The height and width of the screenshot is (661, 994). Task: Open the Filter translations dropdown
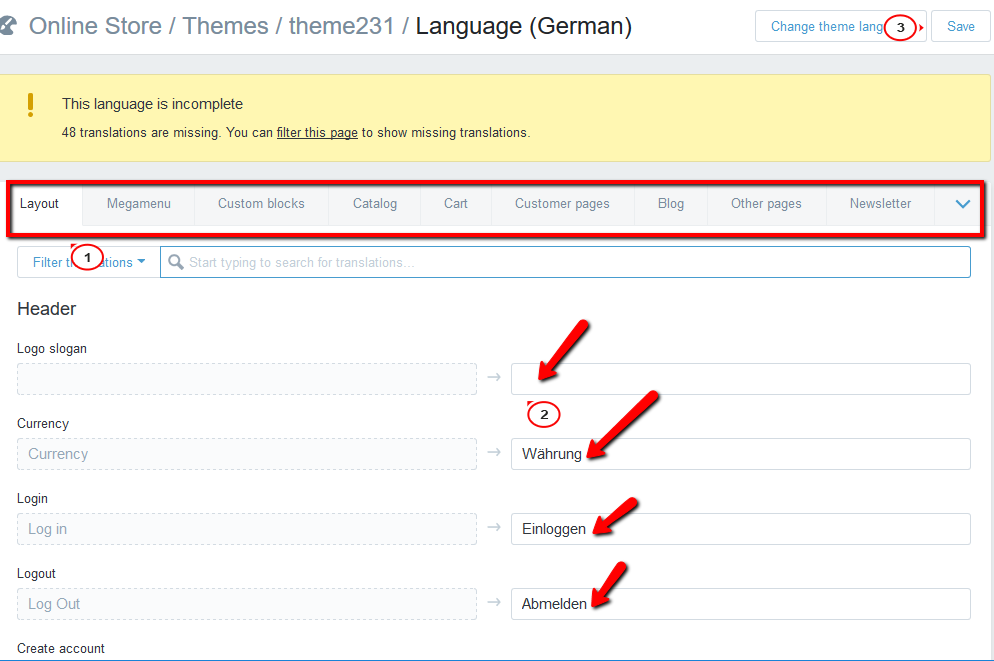(89, 262)
